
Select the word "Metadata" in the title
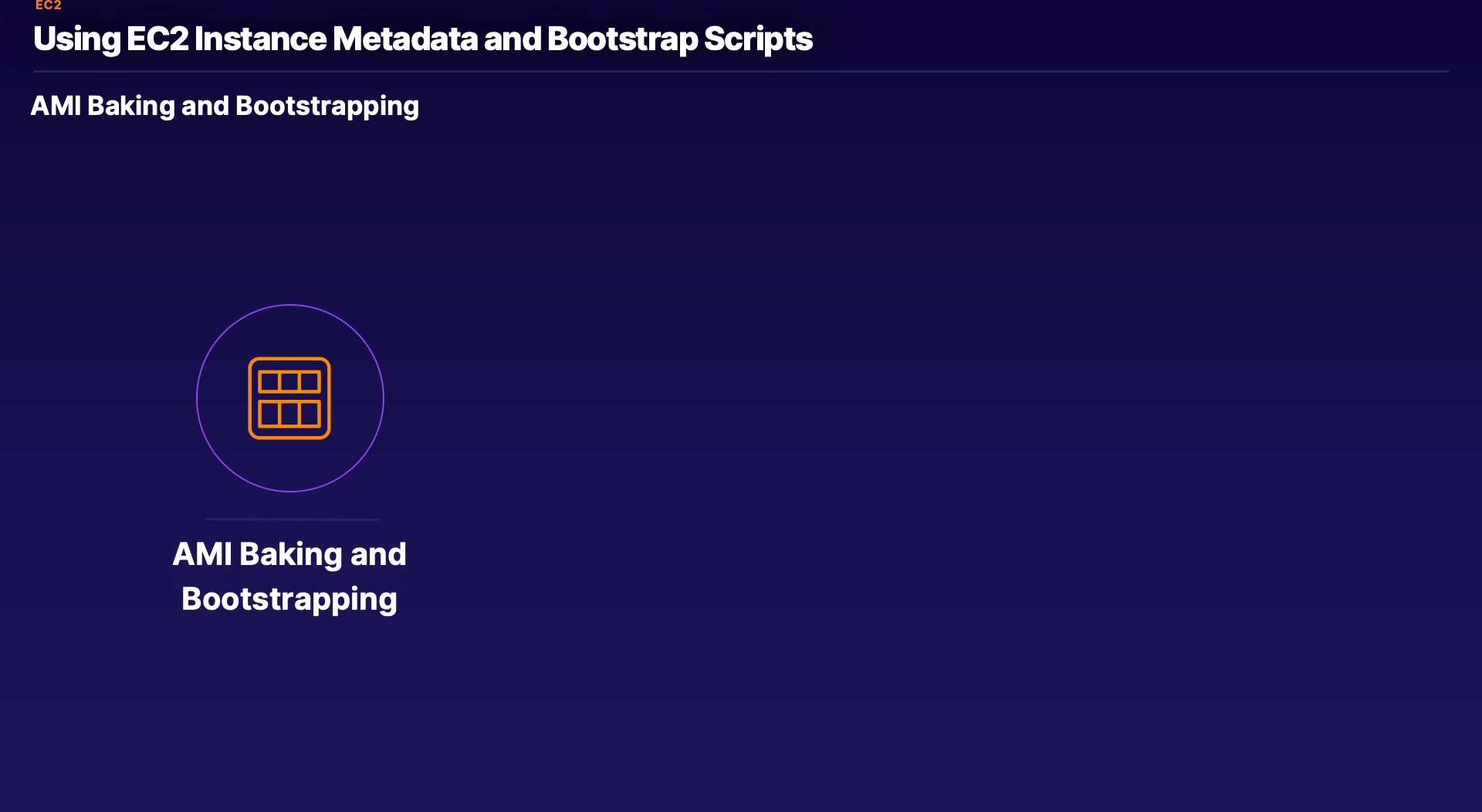tap(404, 39)
